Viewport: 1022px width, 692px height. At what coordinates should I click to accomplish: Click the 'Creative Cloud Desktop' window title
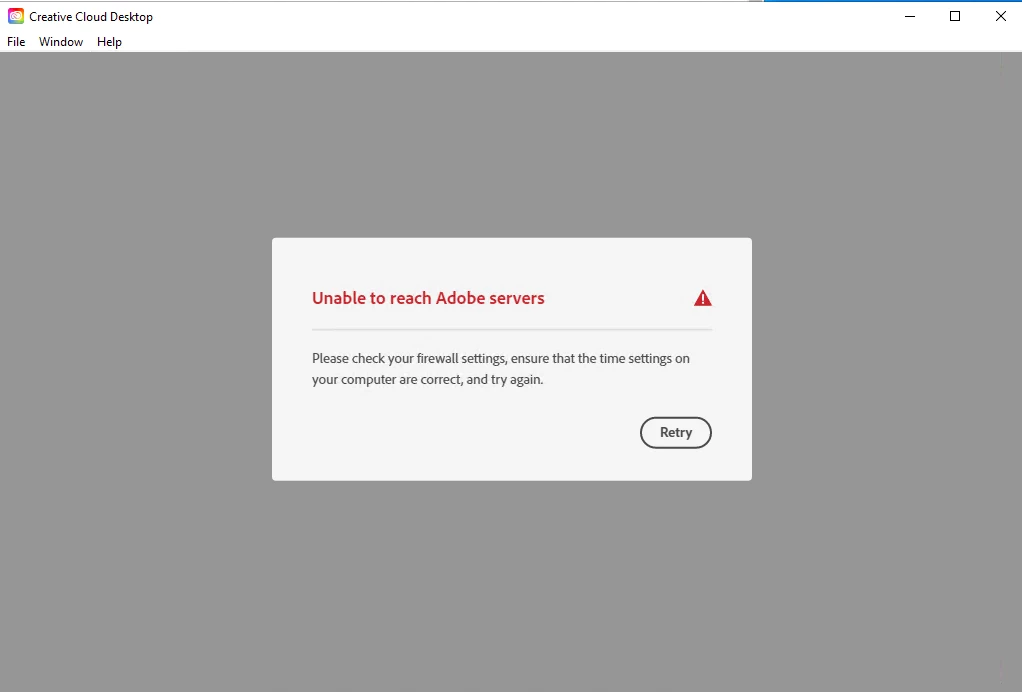click(x=91, y=17)
